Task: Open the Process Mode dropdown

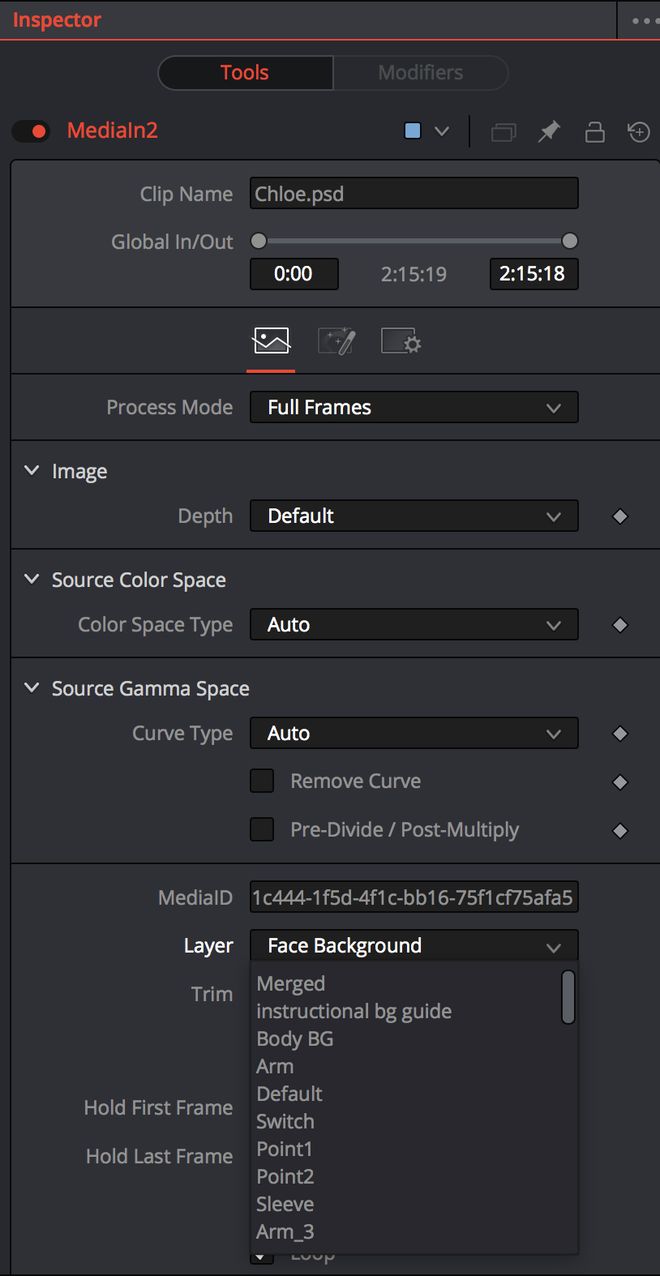Action: [x=413, y=407]
